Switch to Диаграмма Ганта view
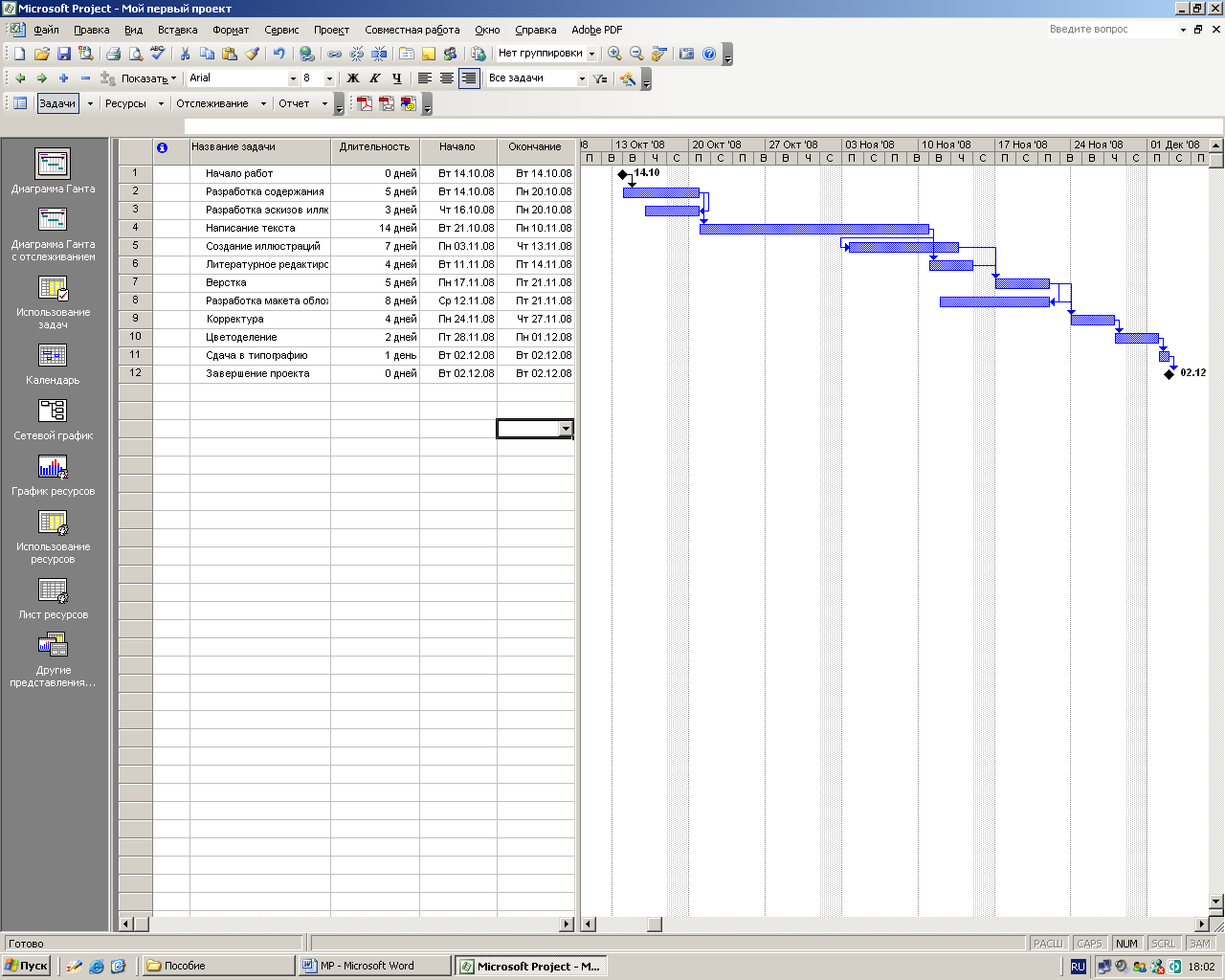The width and height of the screenshot is (1225, 980). pos(53,172)
